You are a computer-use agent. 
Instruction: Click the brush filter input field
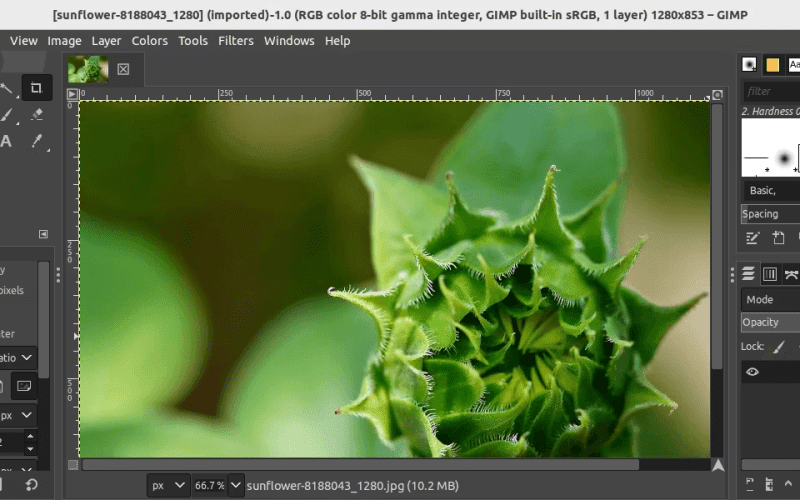point(771,91)
